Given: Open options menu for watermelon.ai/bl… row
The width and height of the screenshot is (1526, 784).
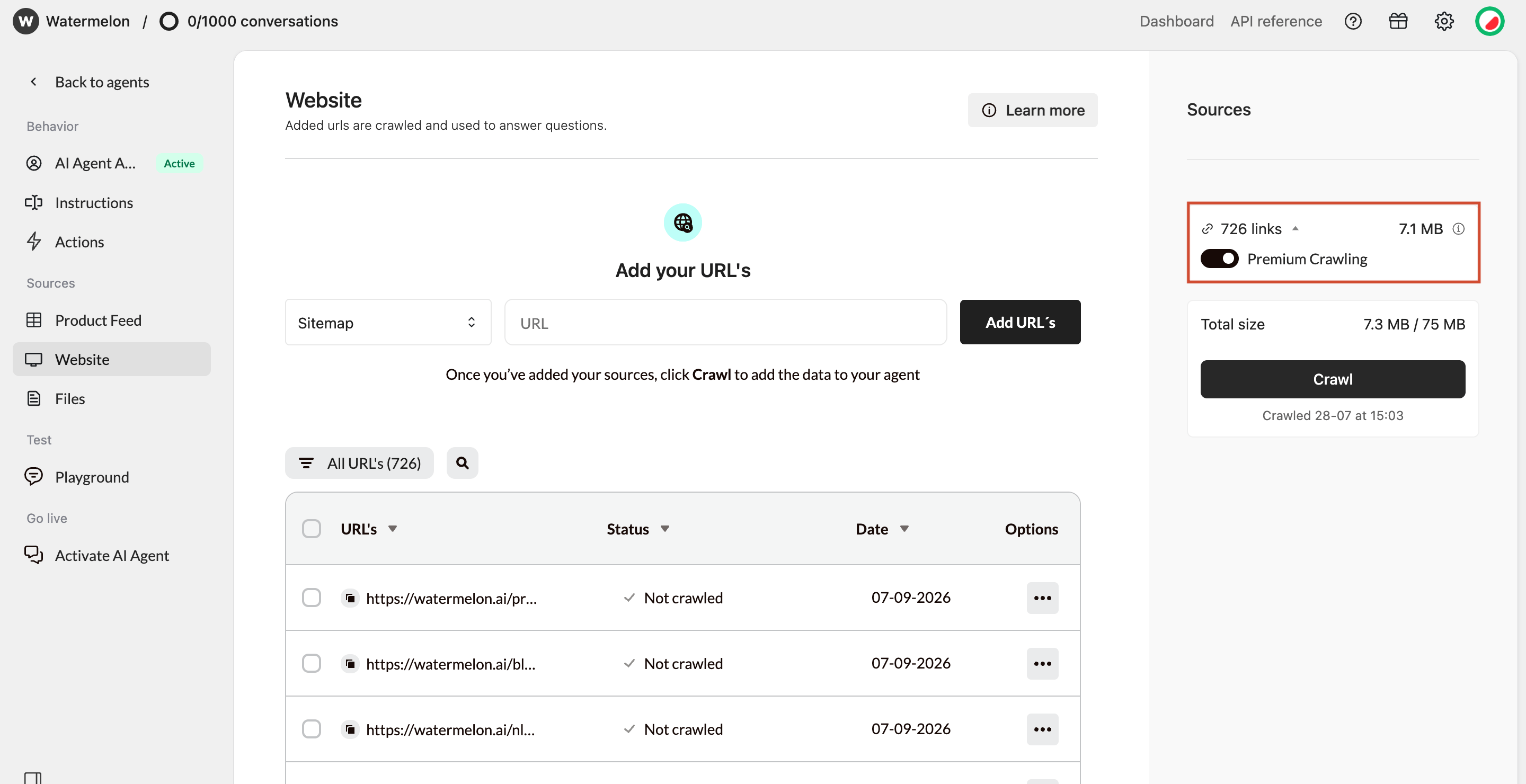Looking at the screenshot, I should pyautogui.click(x=1042, y=664).
